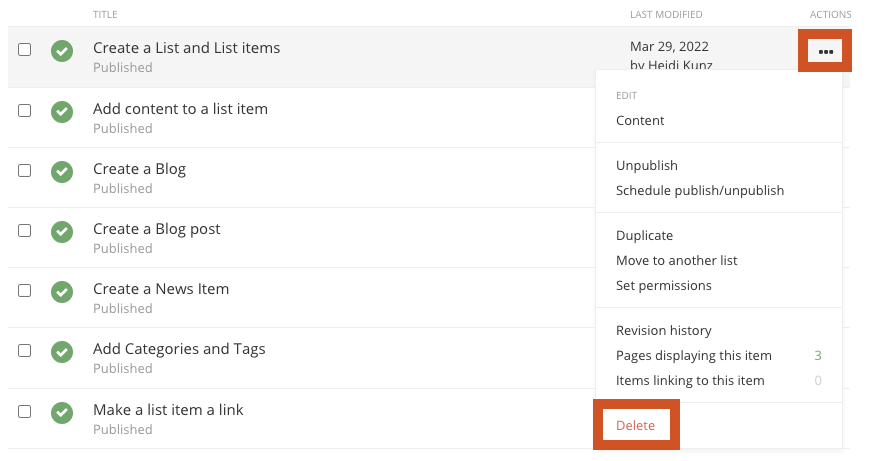This screenshot has height=461, width=879.
Task: Click green check icon for Create a List and List items
Action: [x=62, y=51]
